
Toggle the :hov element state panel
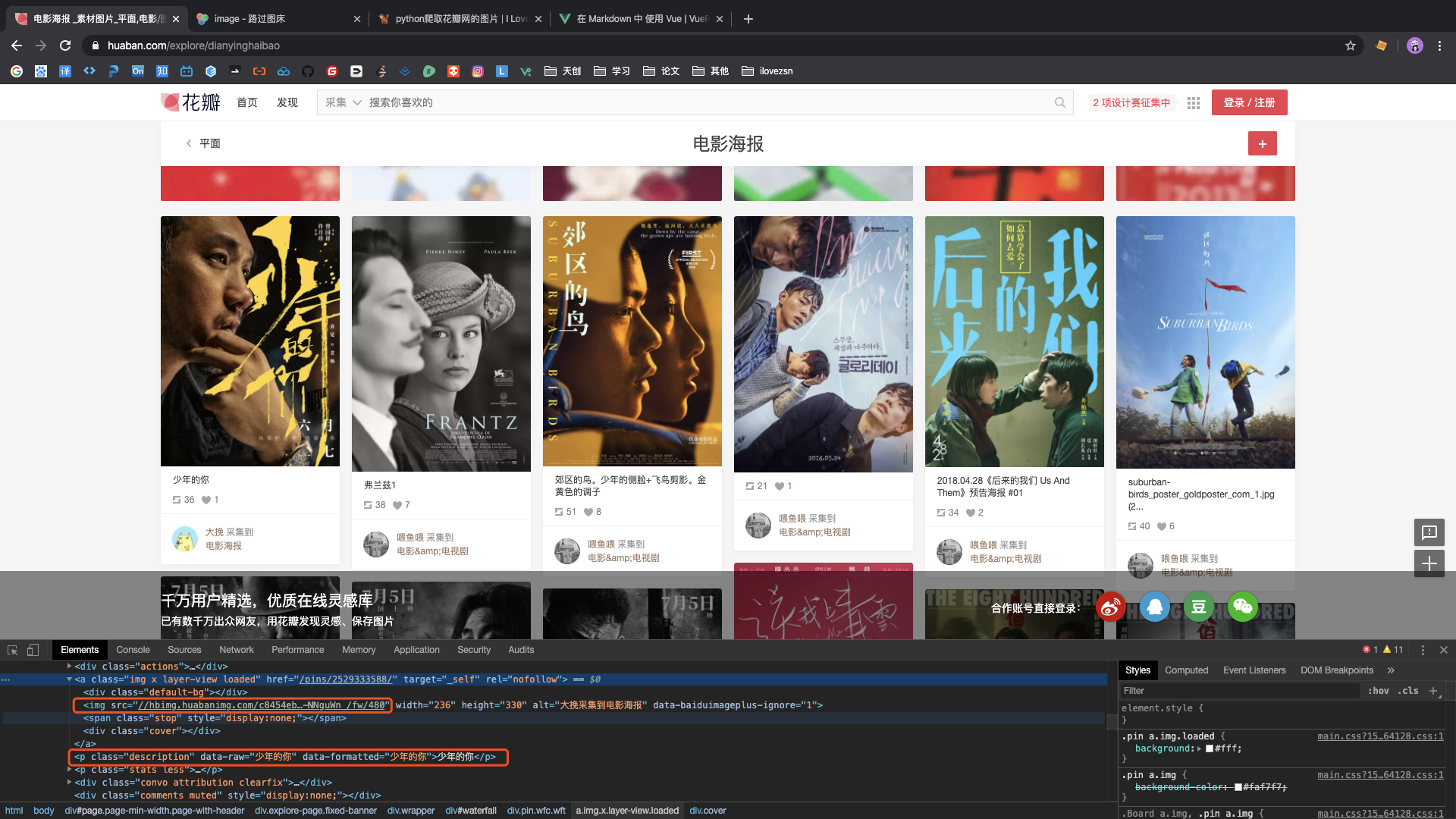coord(1378,691)
